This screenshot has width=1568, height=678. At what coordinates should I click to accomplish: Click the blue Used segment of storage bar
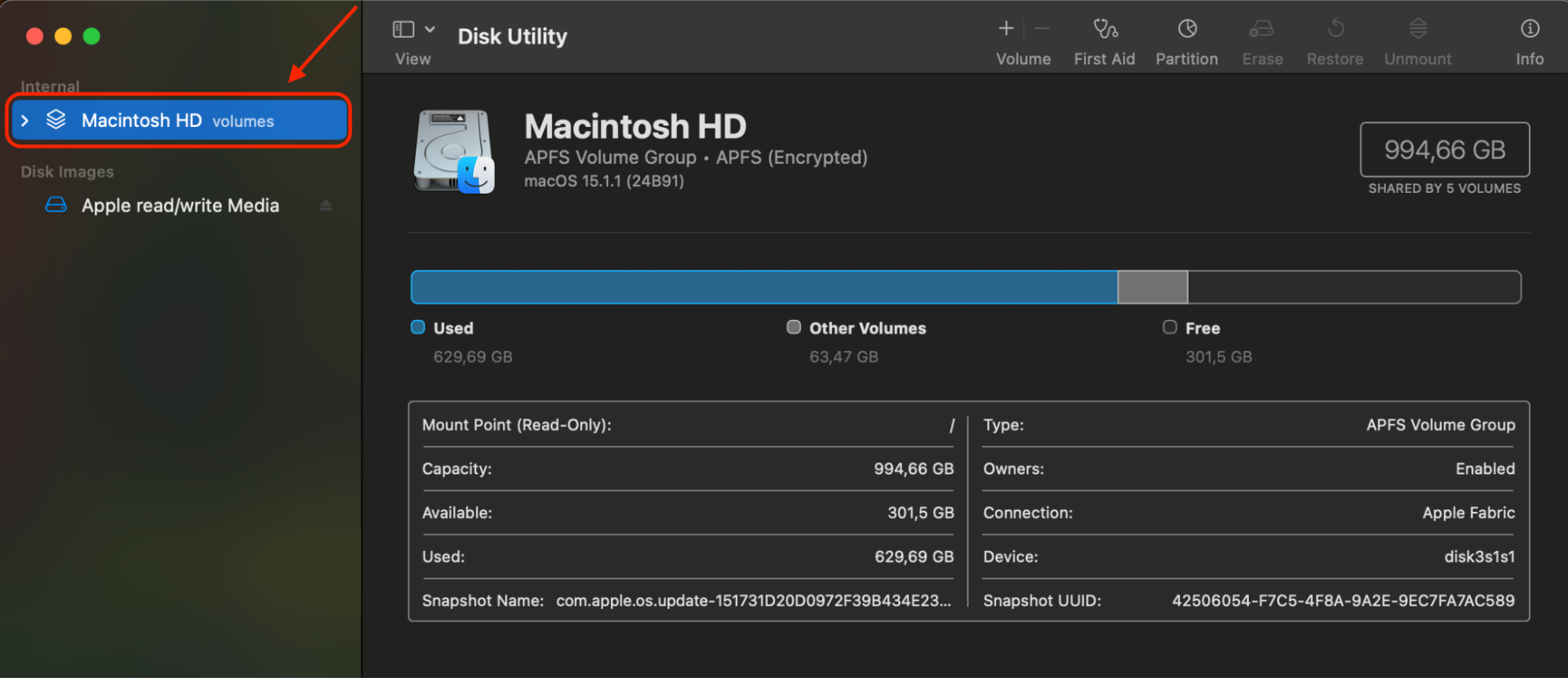(764, 287)
